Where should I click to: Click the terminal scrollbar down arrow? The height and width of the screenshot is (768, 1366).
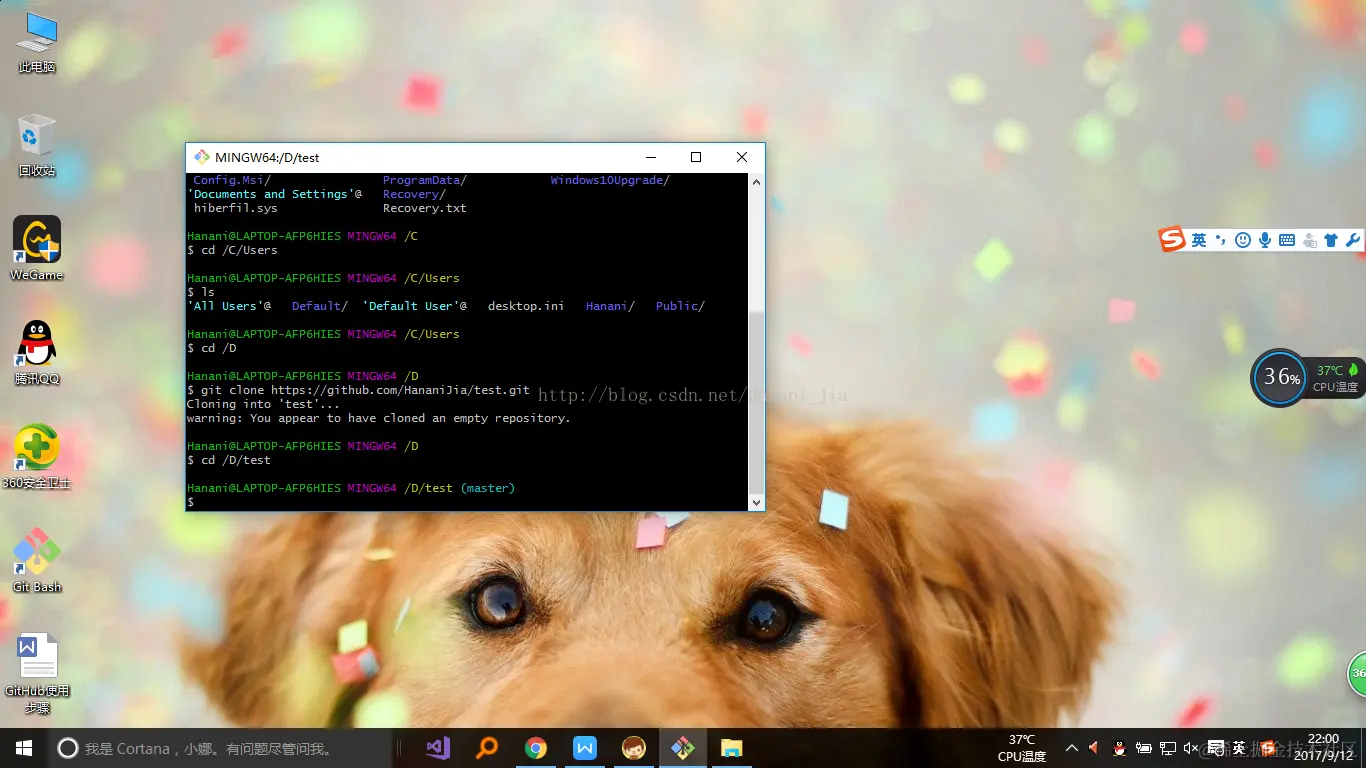tap(756, 502)
